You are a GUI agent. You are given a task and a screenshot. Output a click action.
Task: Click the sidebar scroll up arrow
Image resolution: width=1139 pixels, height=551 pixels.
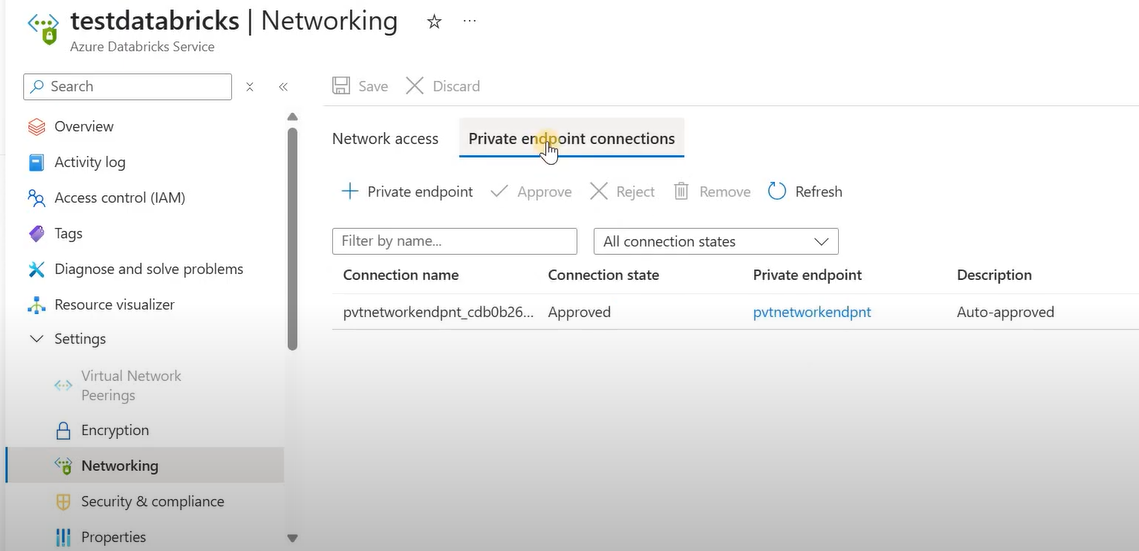point(292,117)
